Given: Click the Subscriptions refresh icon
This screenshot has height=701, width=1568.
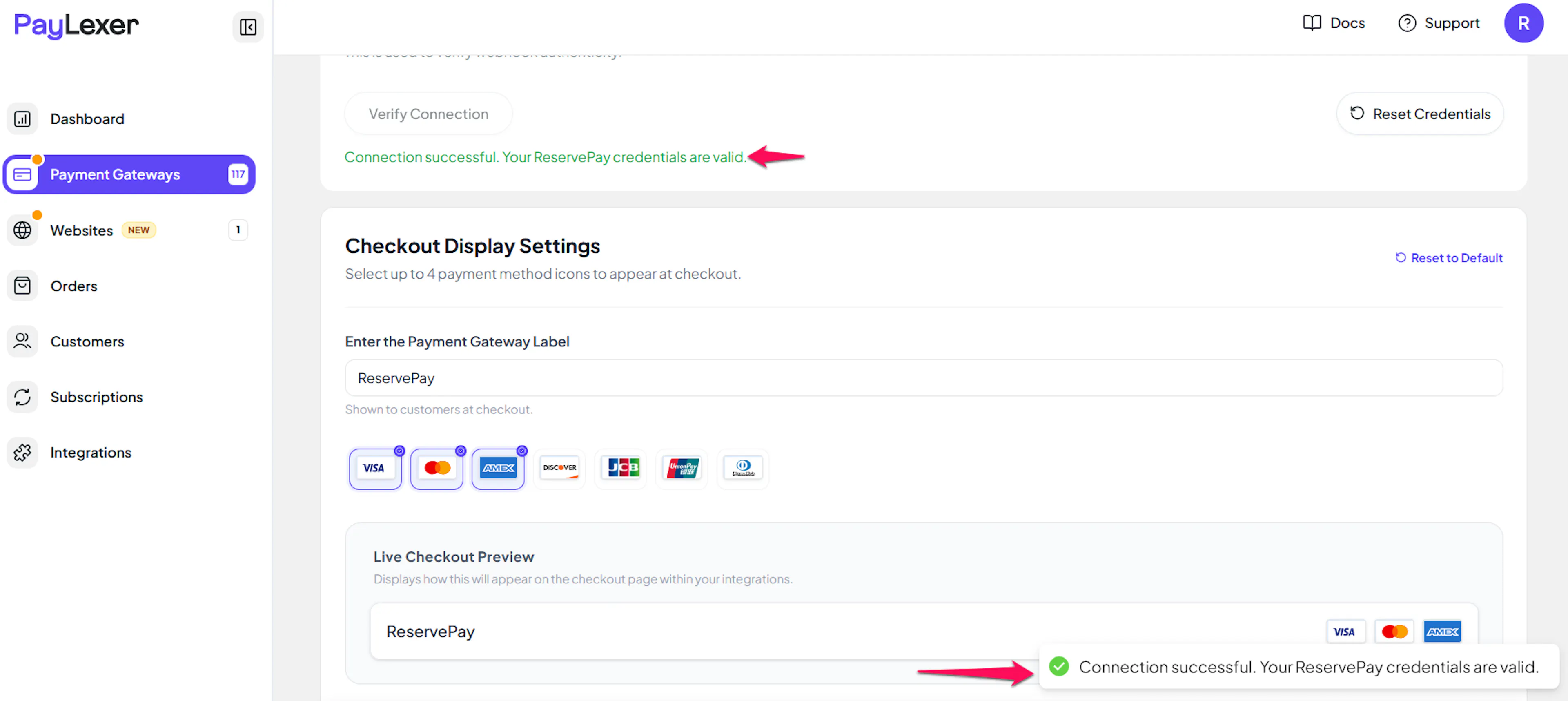Looking at the screenshot, I should click(x=22, y=397).
